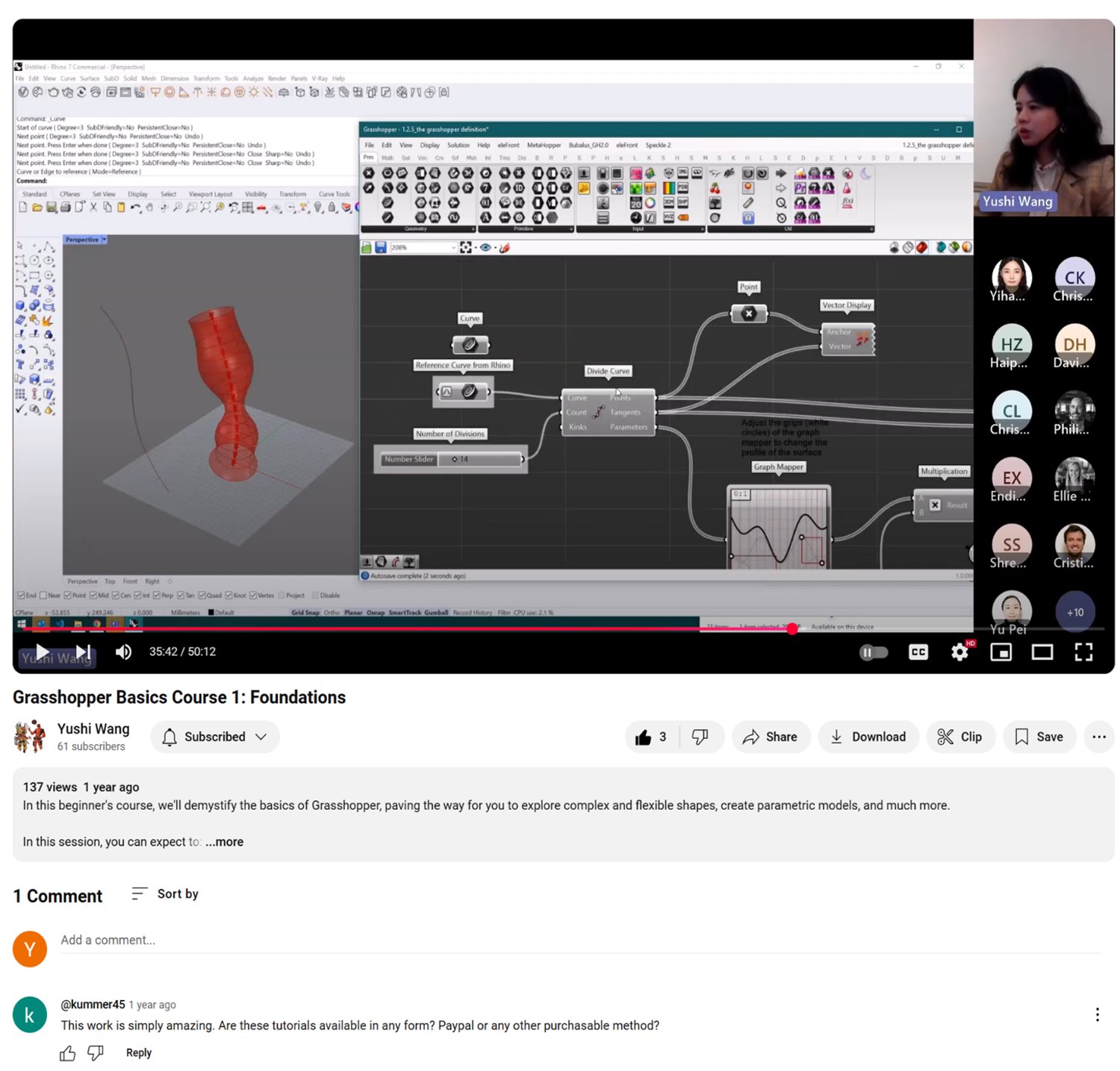Click the Windows Start icon in video
Screen dimensions: 1120x1071
click(21, 623)
